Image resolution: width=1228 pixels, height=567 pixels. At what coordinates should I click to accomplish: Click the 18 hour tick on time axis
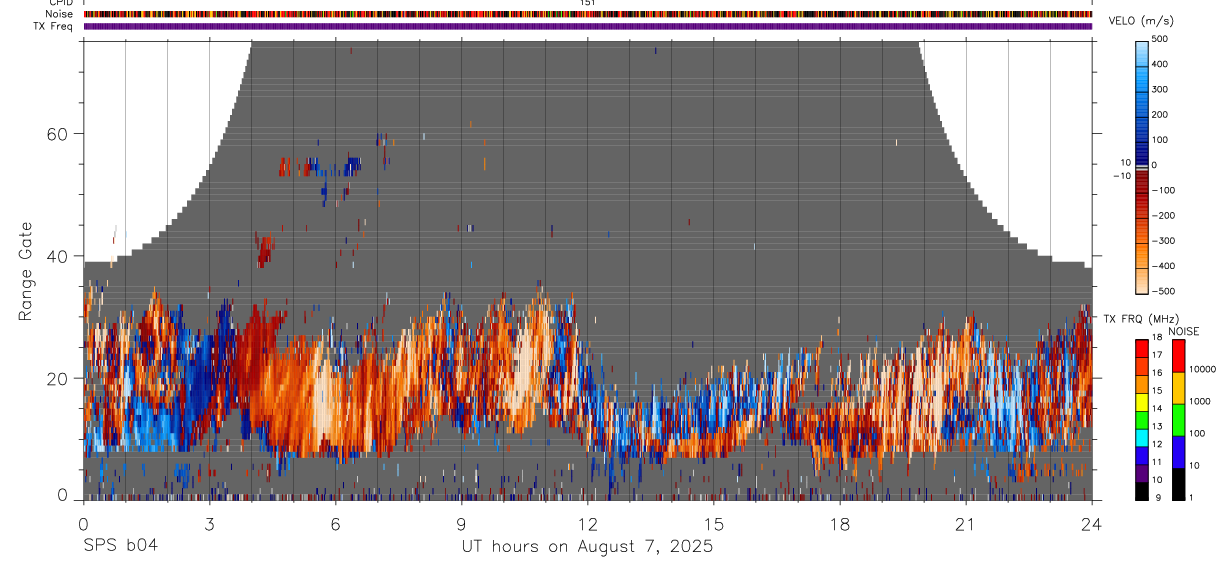840,524
